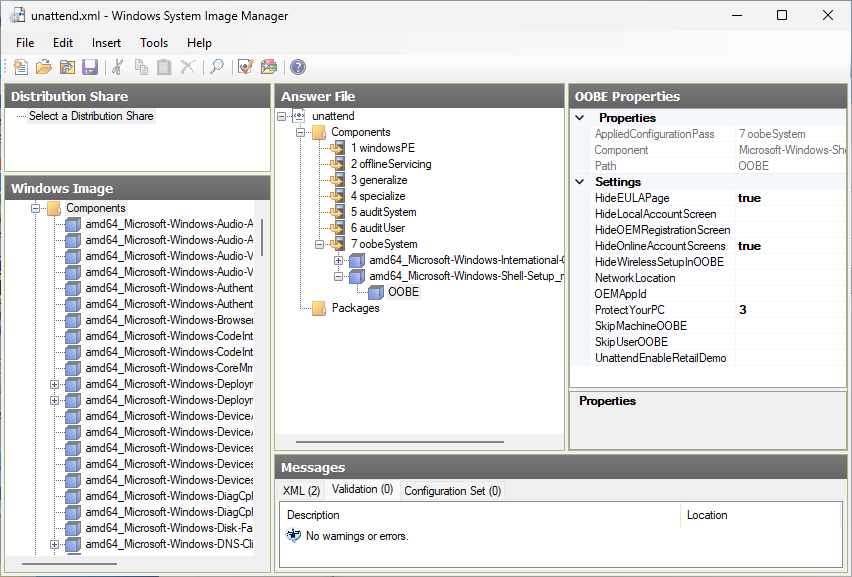Select the 4 specialize pass label
Image resolution: width=852 pixels, height=577 pixels.
click(378, 196)
